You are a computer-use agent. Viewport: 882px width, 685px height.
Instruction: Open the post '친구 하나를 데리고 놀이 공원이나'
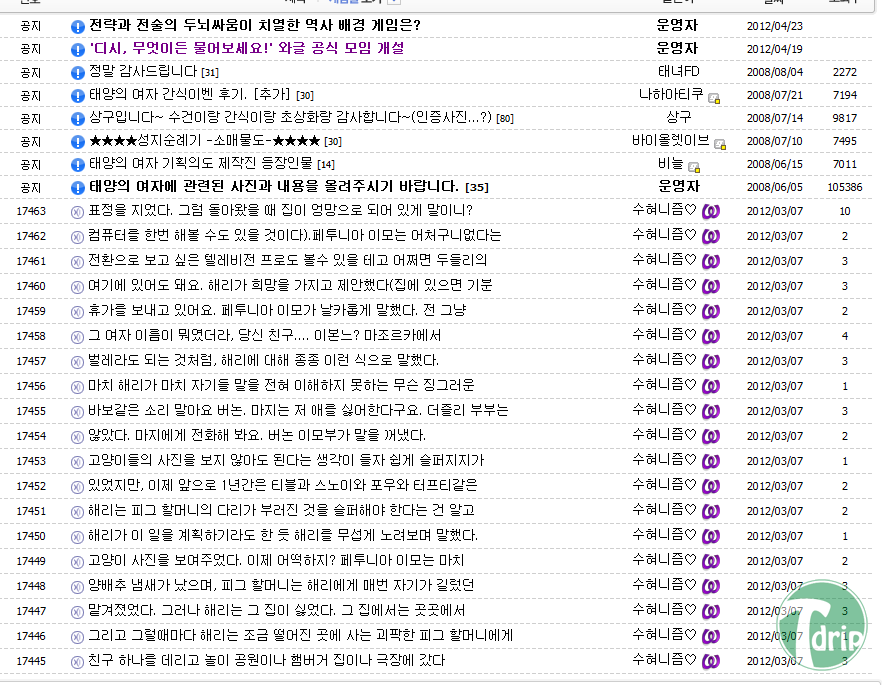coord(267,660)
